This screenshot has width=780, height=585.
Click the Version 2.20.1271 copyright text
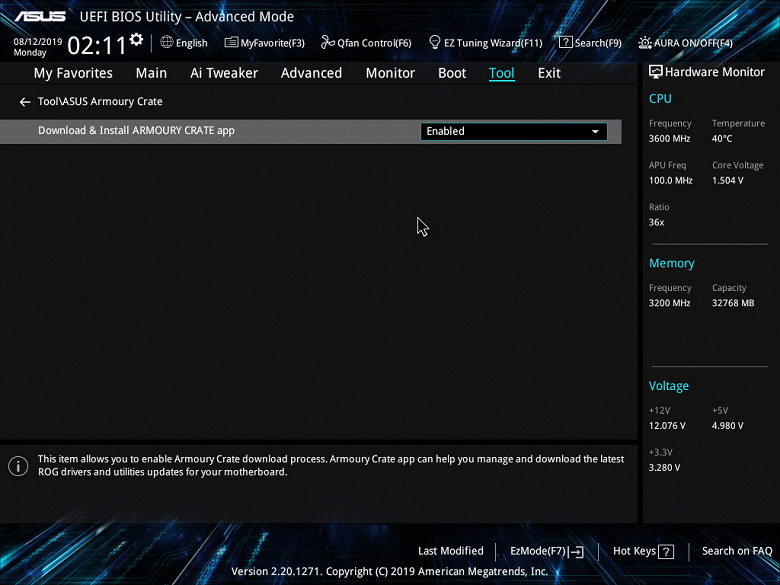tap(390, 572)
